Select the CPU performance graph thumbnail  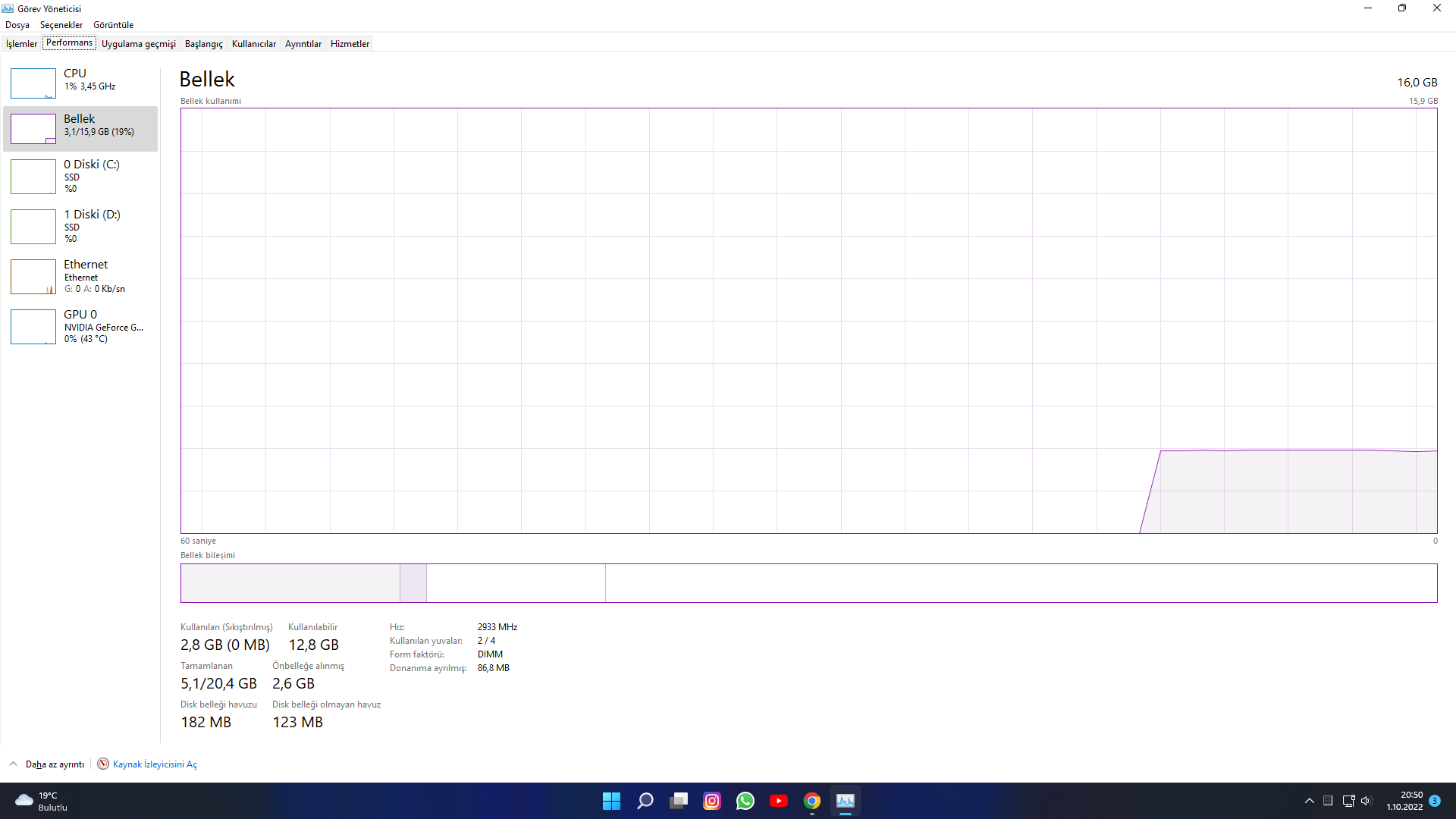pos(33,83)
